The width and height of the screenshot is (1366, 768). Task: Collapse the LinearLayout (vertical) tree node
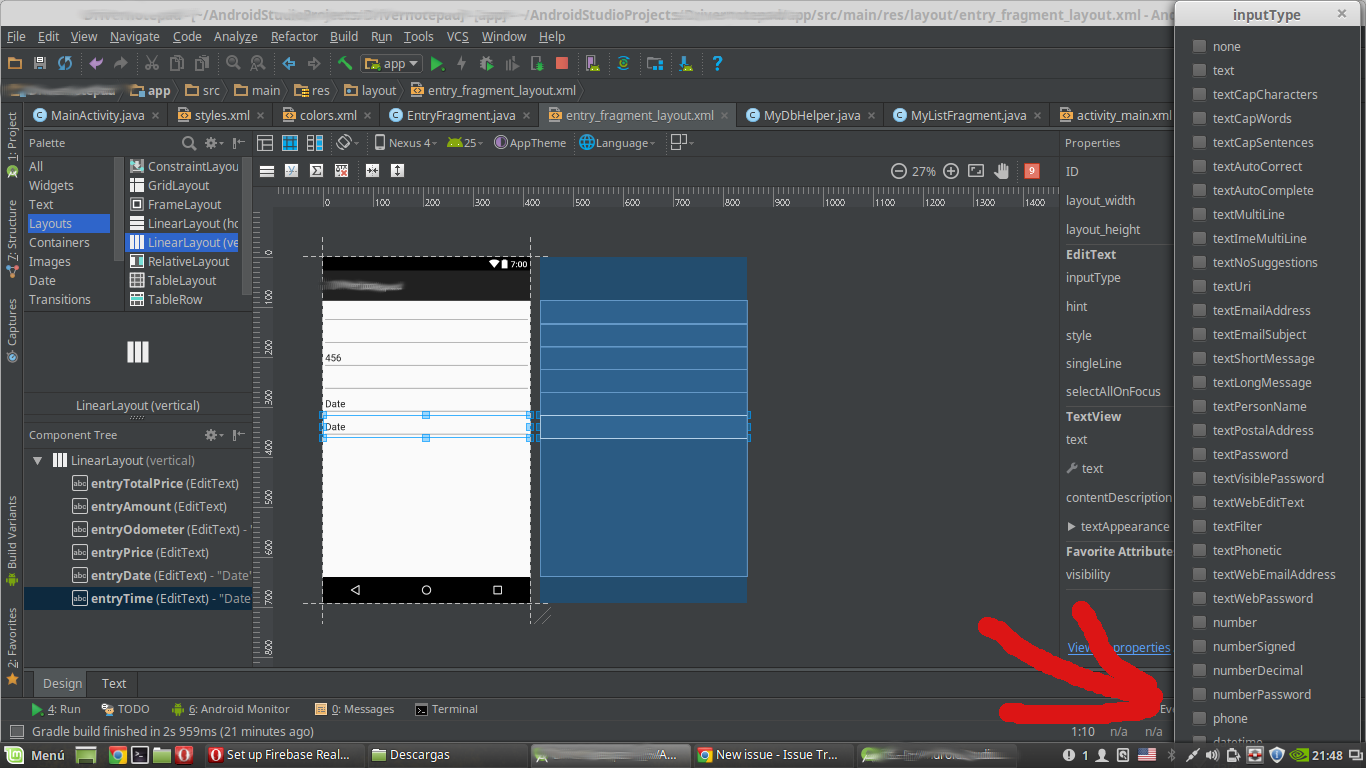(38, 461)
